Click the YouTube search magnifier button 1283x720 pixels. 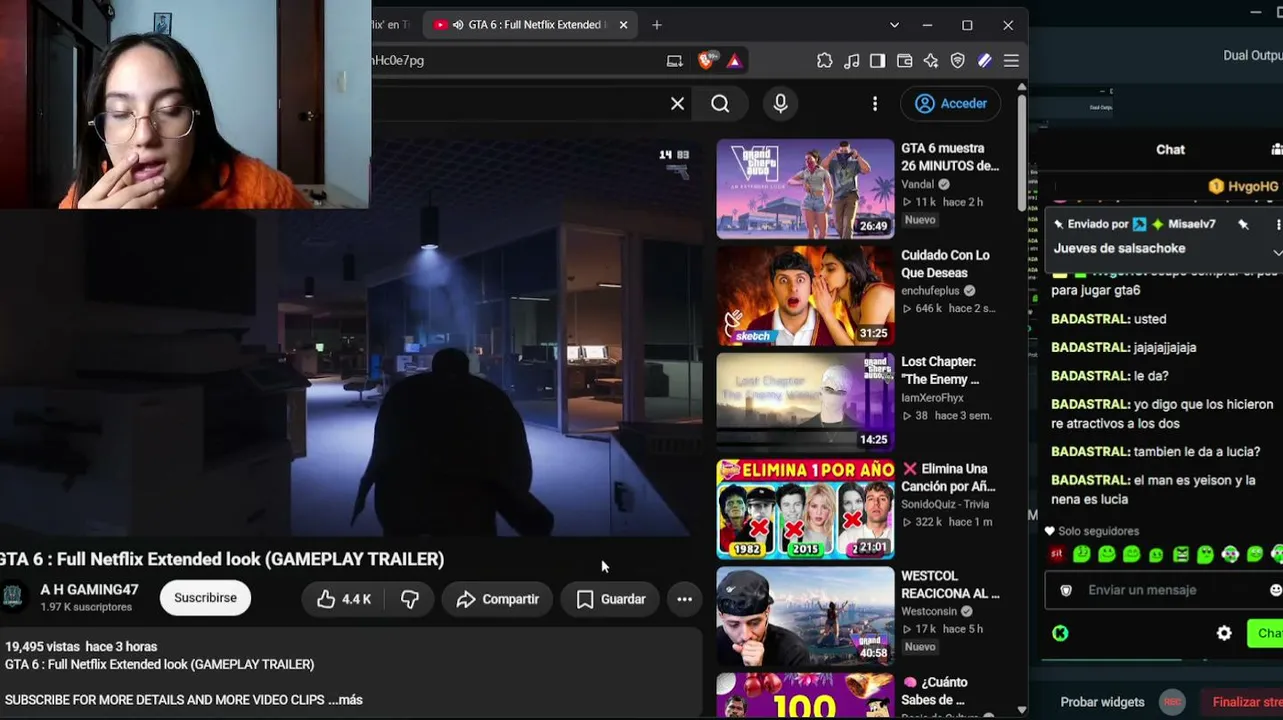pyautogui.click(x=720, y=103)
